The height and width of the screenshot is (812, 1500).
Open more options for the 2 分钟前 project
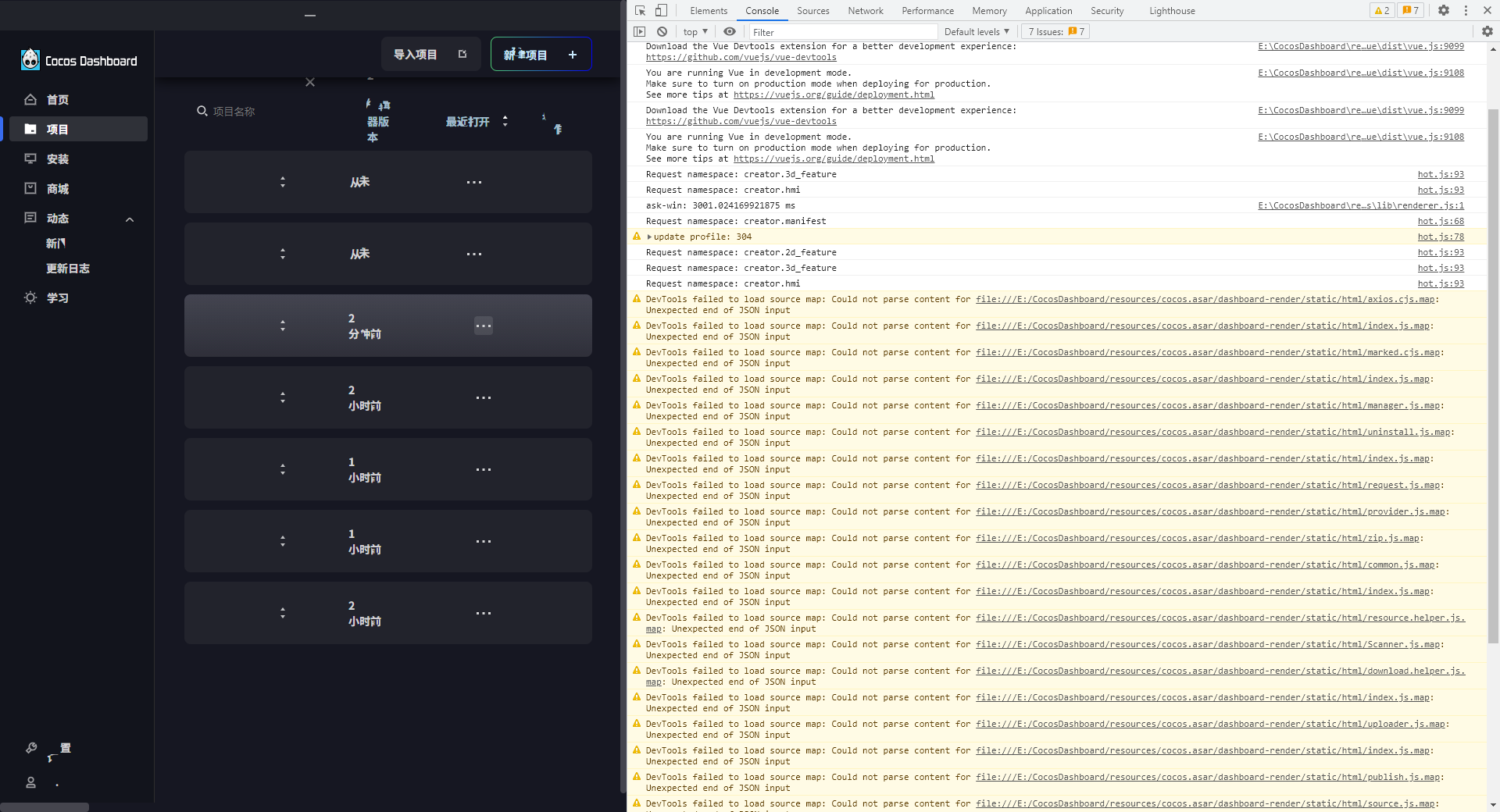[x=484, y=326]
